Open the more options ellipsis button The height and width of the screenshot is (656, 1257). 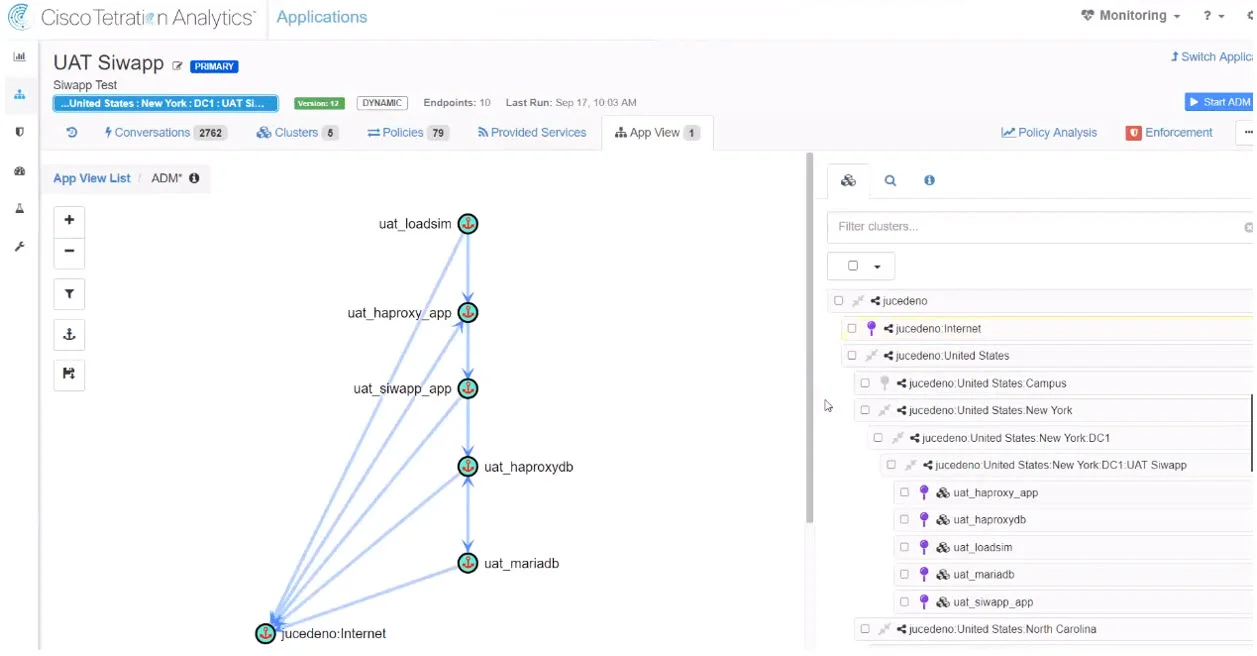(1245, 132)
